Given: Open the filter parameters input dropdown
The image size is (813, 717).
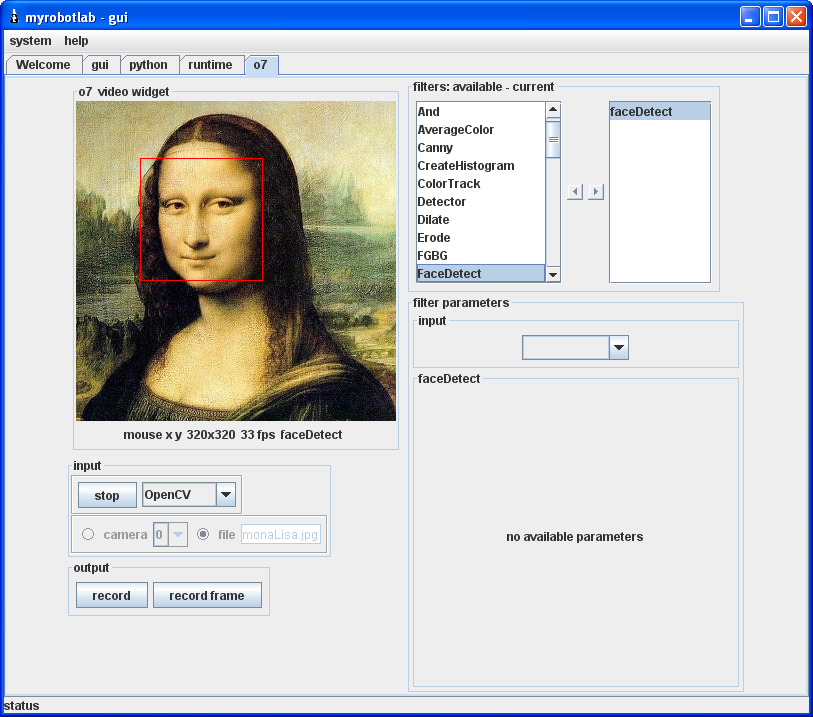Looking at the screenshot, I should click(619, 347).
